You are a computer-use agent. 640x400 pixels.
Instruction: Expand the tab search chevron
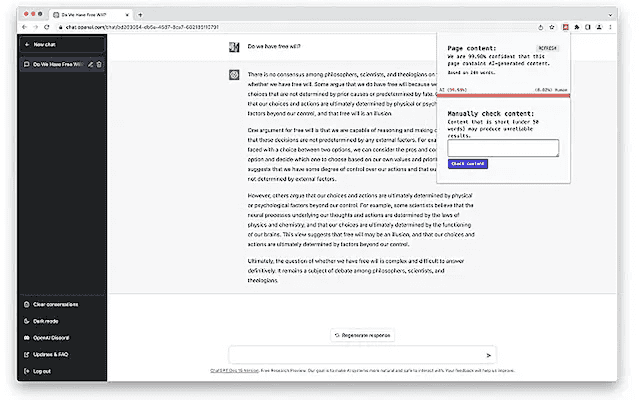(x=612, y=13)
